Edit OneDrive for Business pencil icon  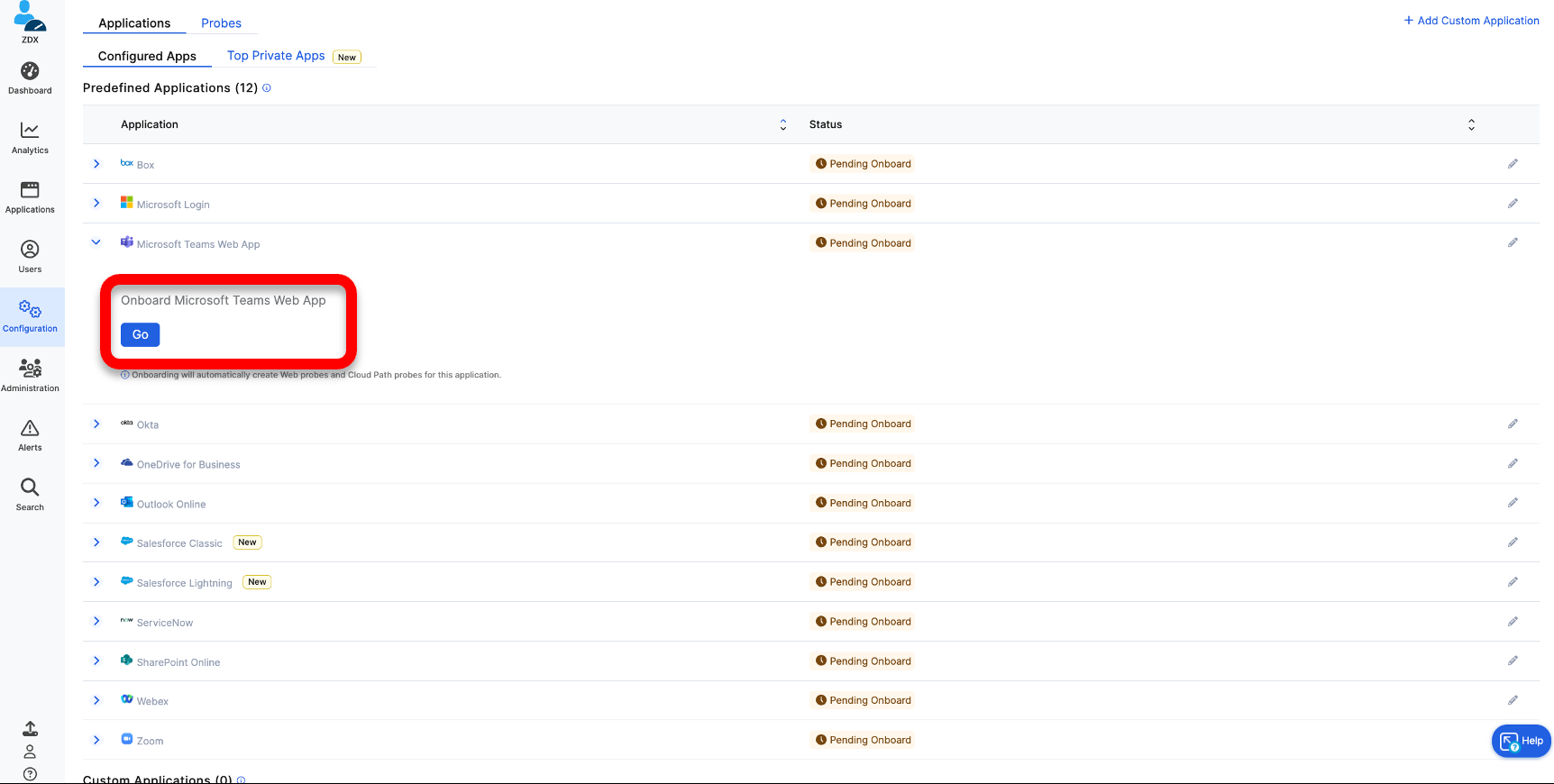(x=1513, y=463)
